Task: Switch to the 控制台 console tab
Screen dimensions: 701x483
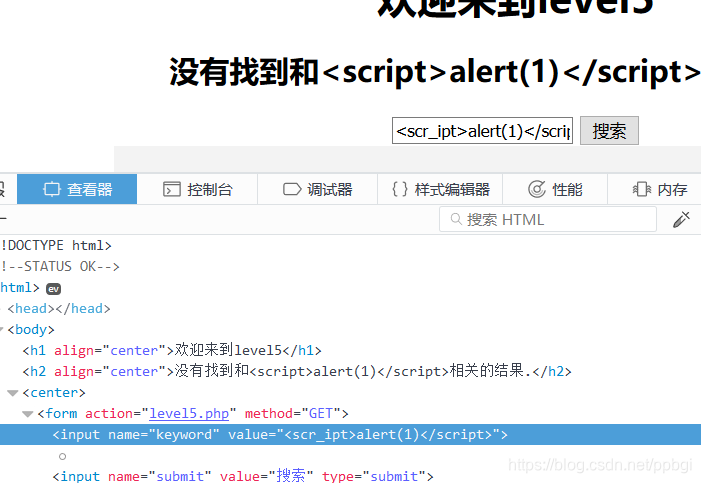Action: [197, 189]
